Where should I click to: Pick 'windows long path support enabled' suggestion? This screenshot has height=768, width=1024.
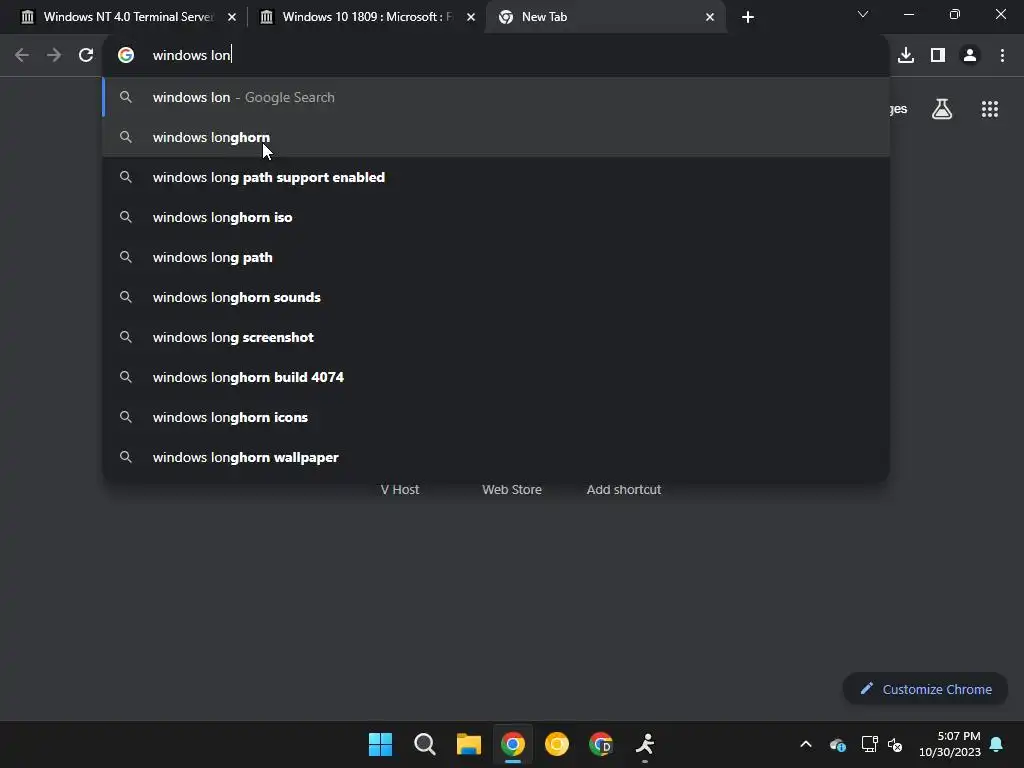(x=496, y=177)
